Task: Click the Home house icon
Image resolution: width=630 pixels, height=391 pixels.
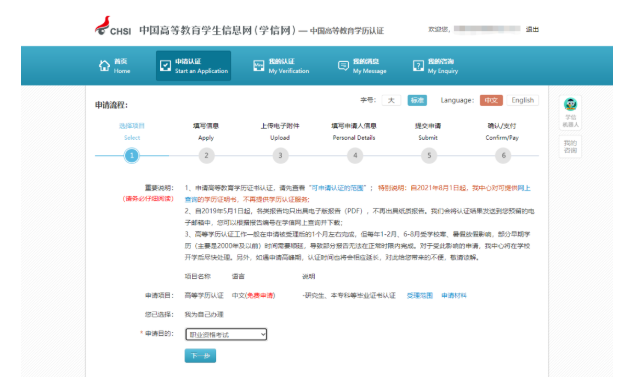Action: [x=104, y=66]
